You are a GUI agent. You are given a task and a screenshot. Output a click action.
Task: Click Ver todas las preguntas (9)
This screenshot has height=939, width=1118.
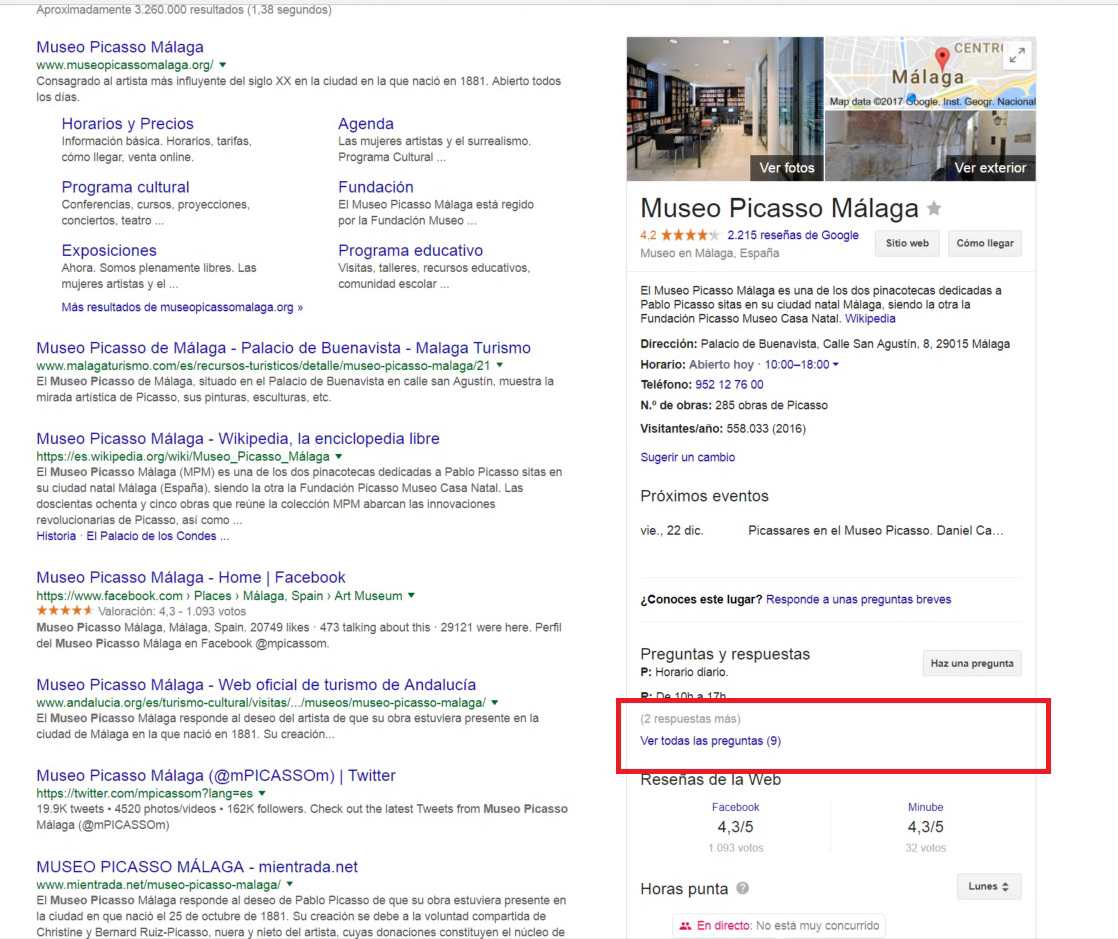[711, 741]
